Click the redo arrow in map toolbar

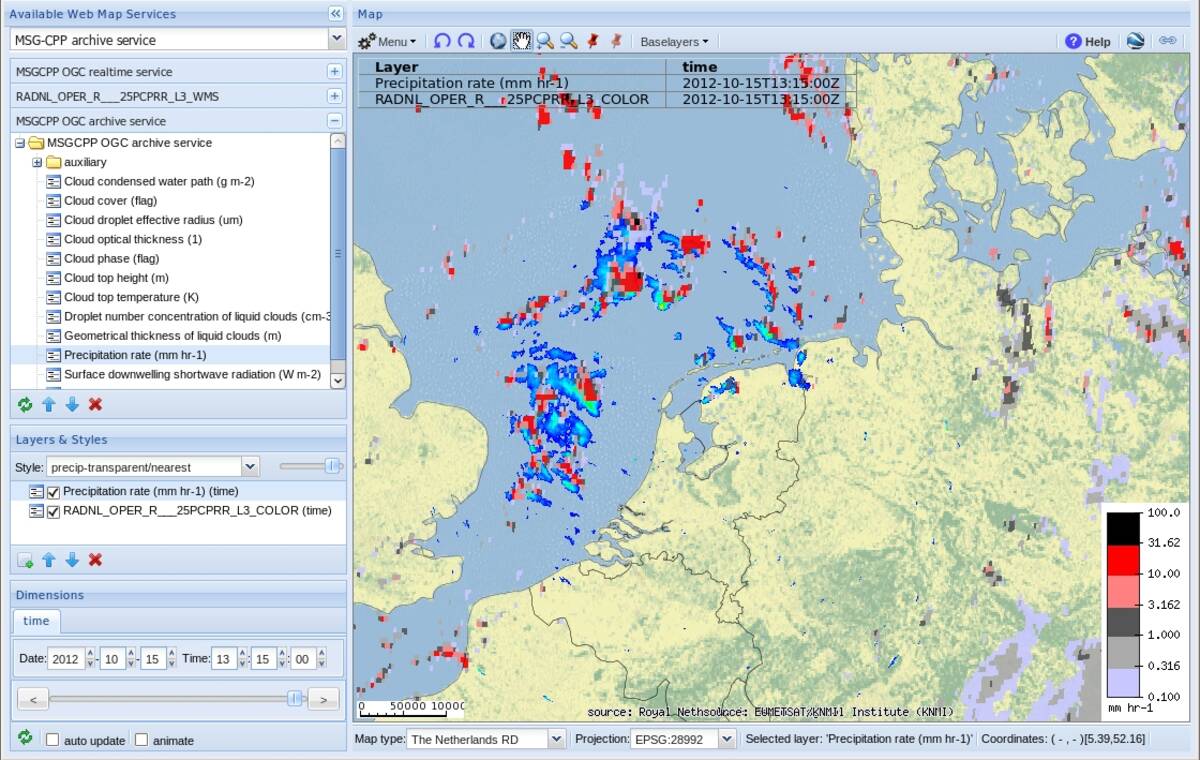pos(466,41)
